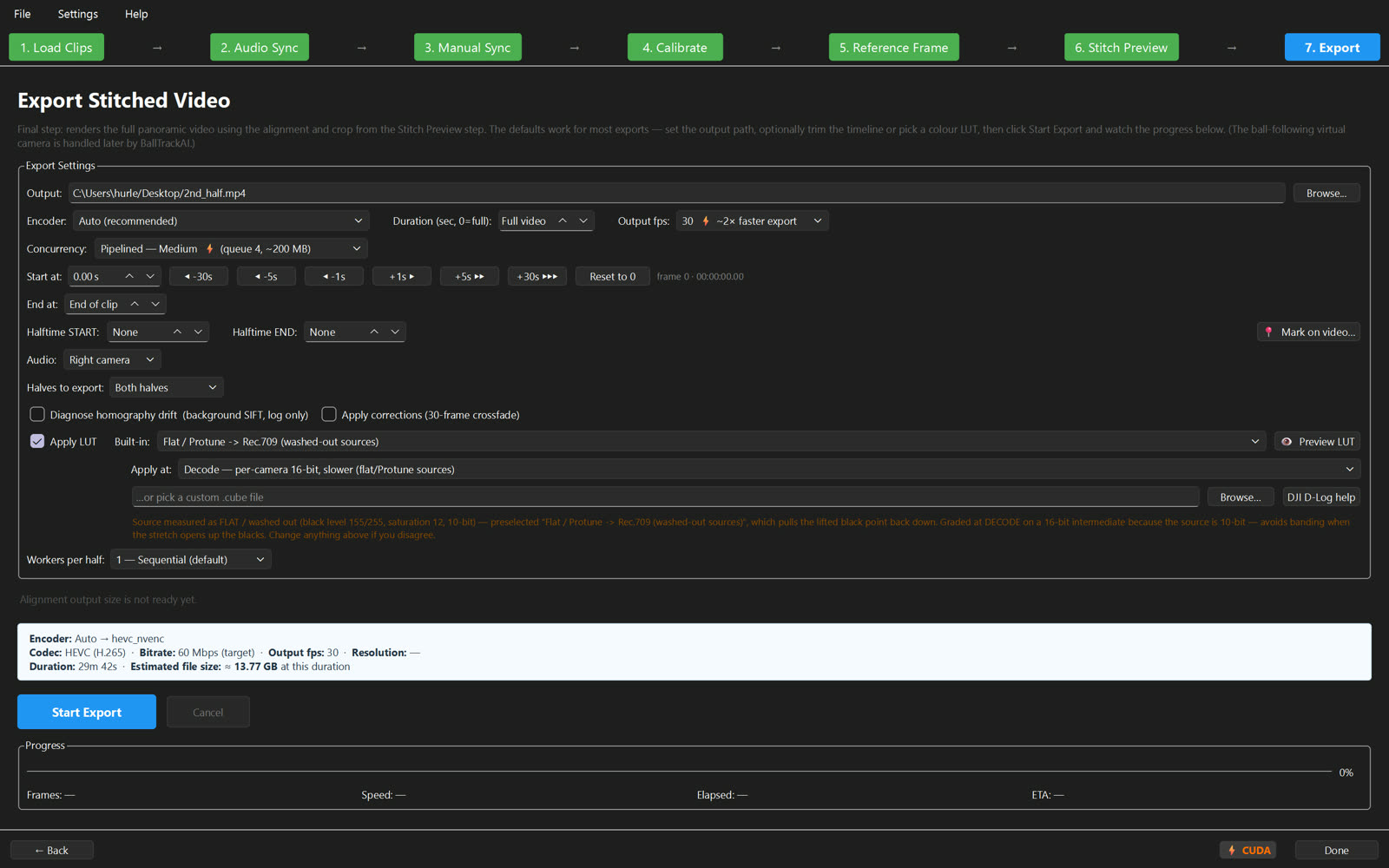Click Start Export button
Screen dimensions: 1389x868
click(x=87, y=712)
